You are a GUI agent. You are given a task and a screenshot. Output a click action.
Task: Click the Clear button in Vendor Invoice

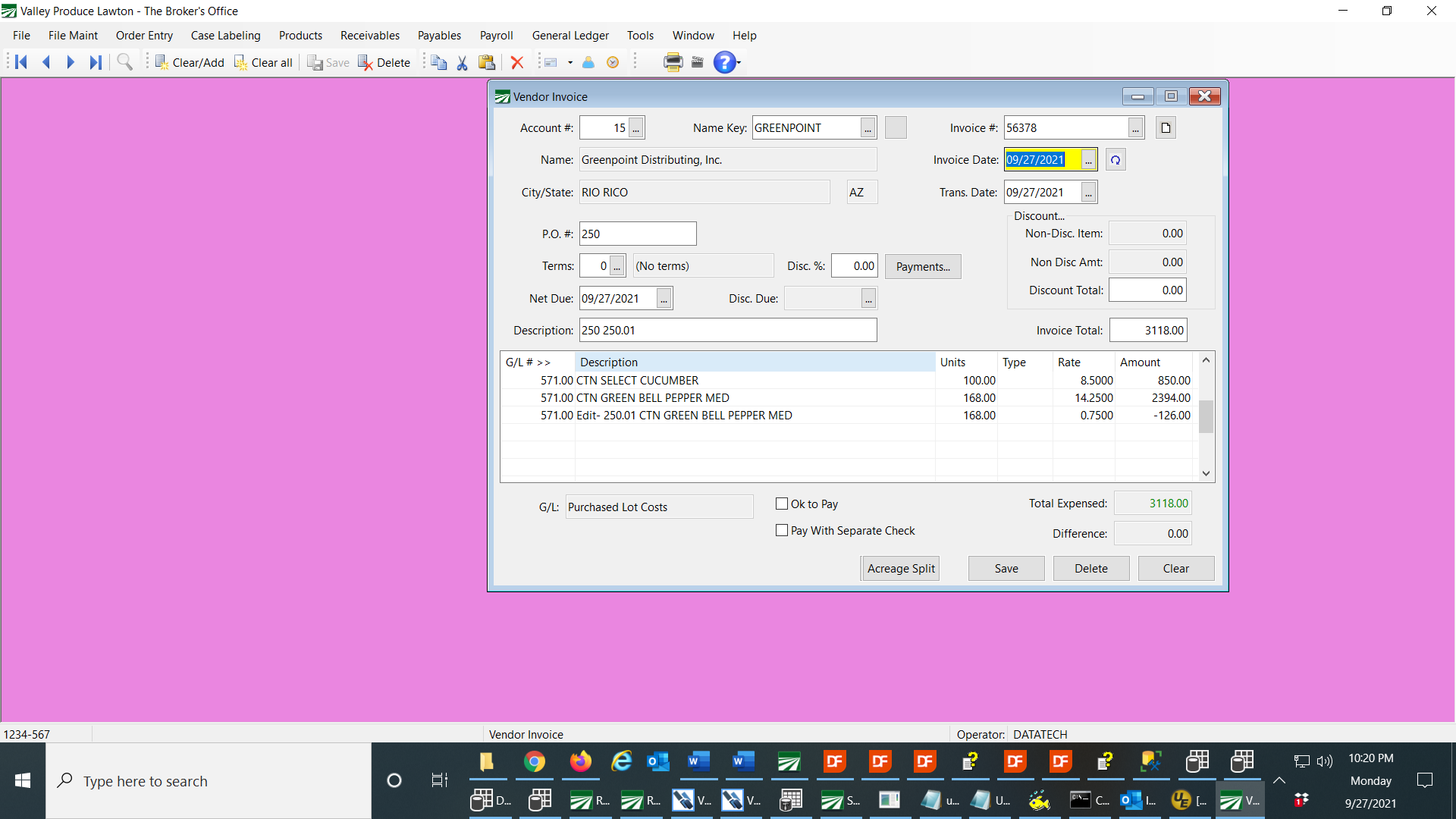[1176, 569]
